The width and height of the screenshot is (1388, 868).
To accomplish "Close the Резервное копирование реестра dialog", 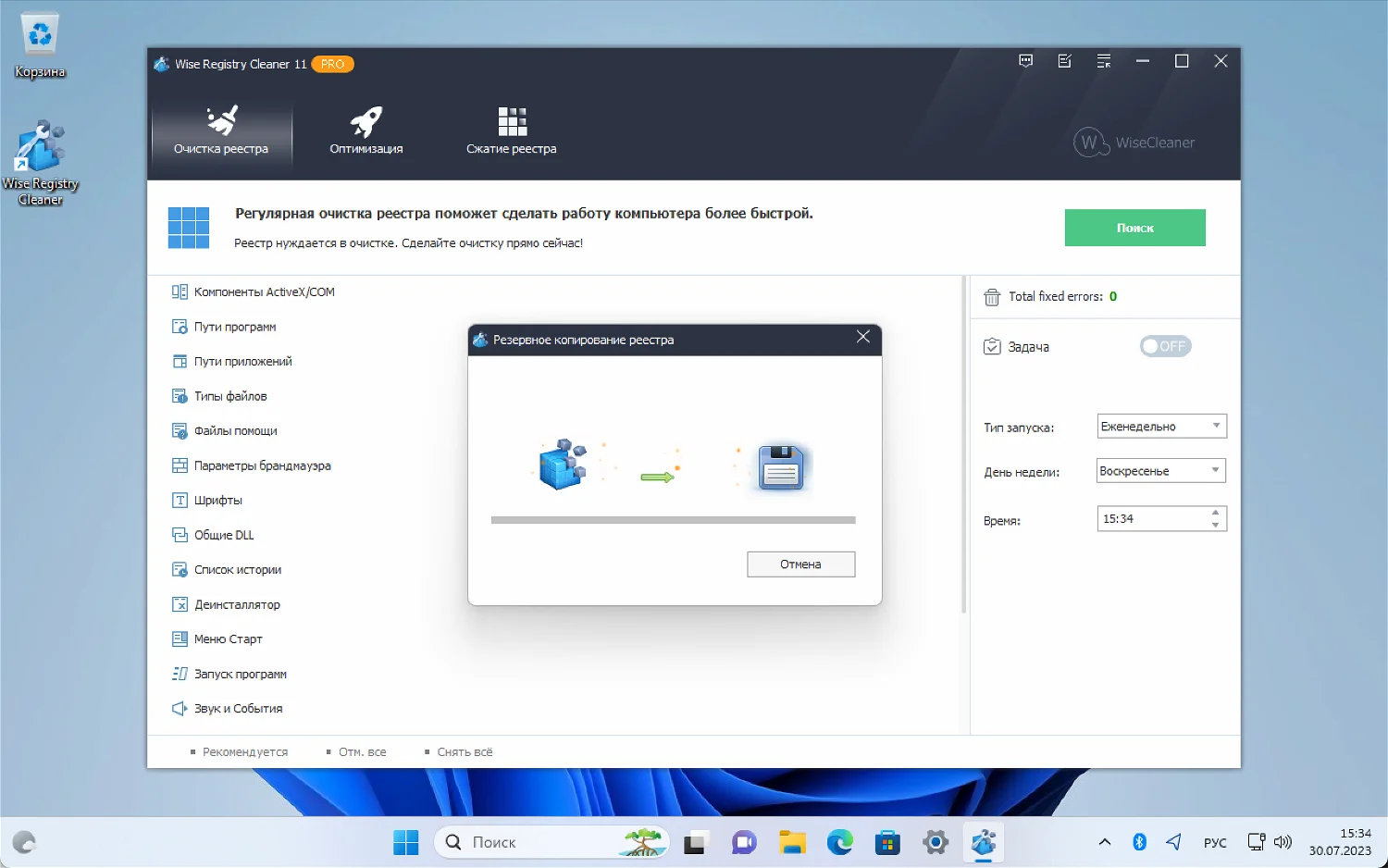I will [863, 337].
